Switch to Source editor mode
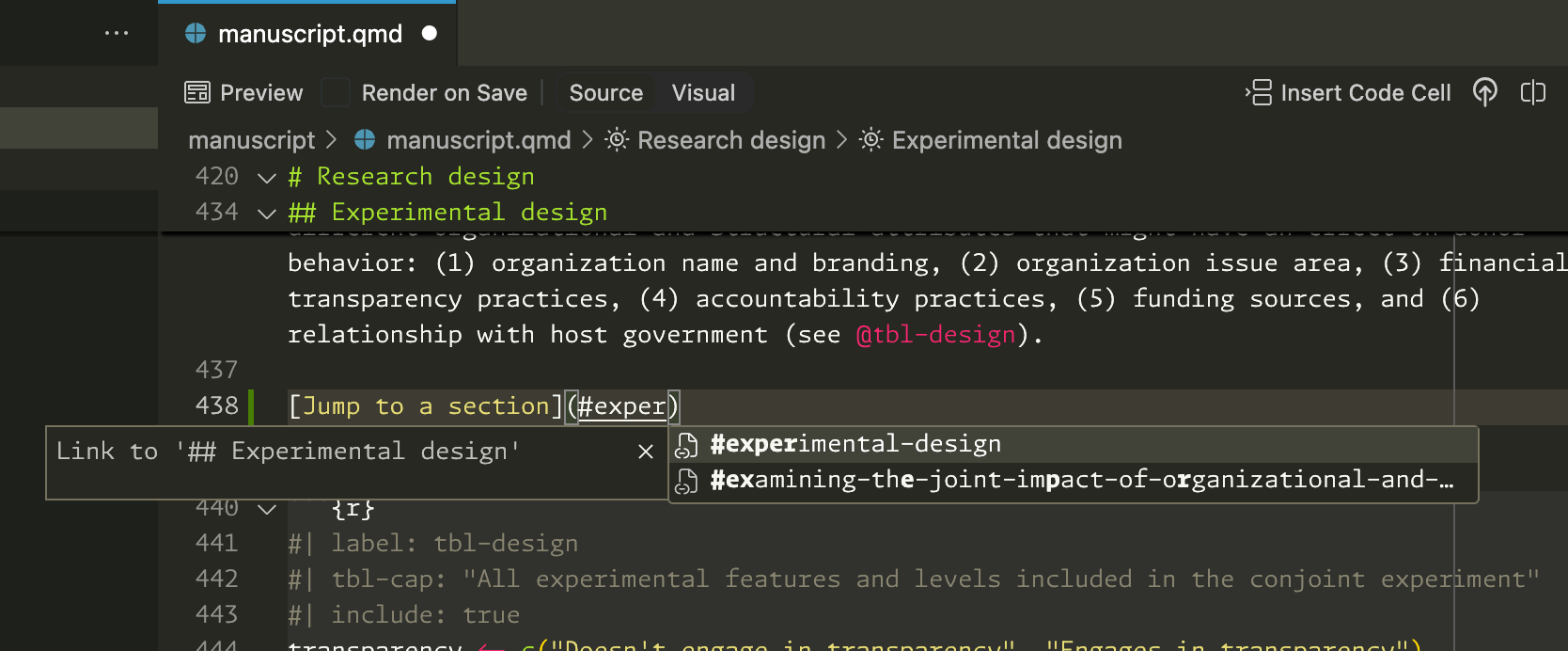The height and width of the screenshot is (651, 1568). [x=605, y=93]
